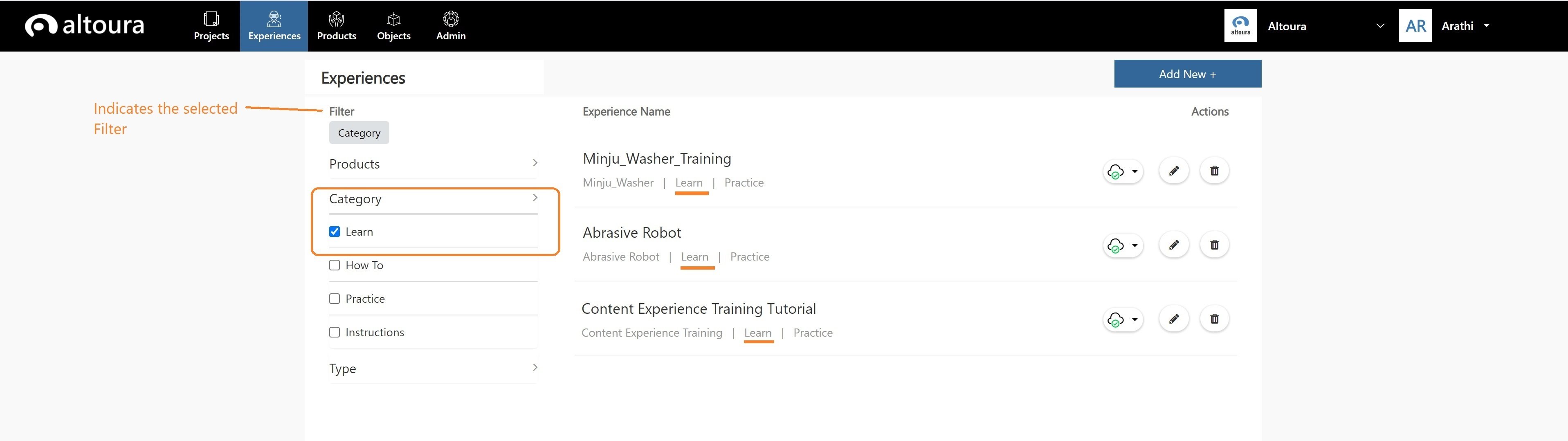
Task: Select Learn tab under Abrasive Robot
Action: tap(694, 257)
